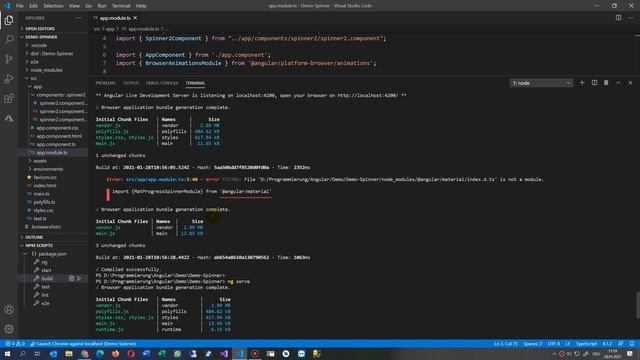Screen dimensions: 640x360
Task: Expand the assets folder
Action: tap(53, 161)
